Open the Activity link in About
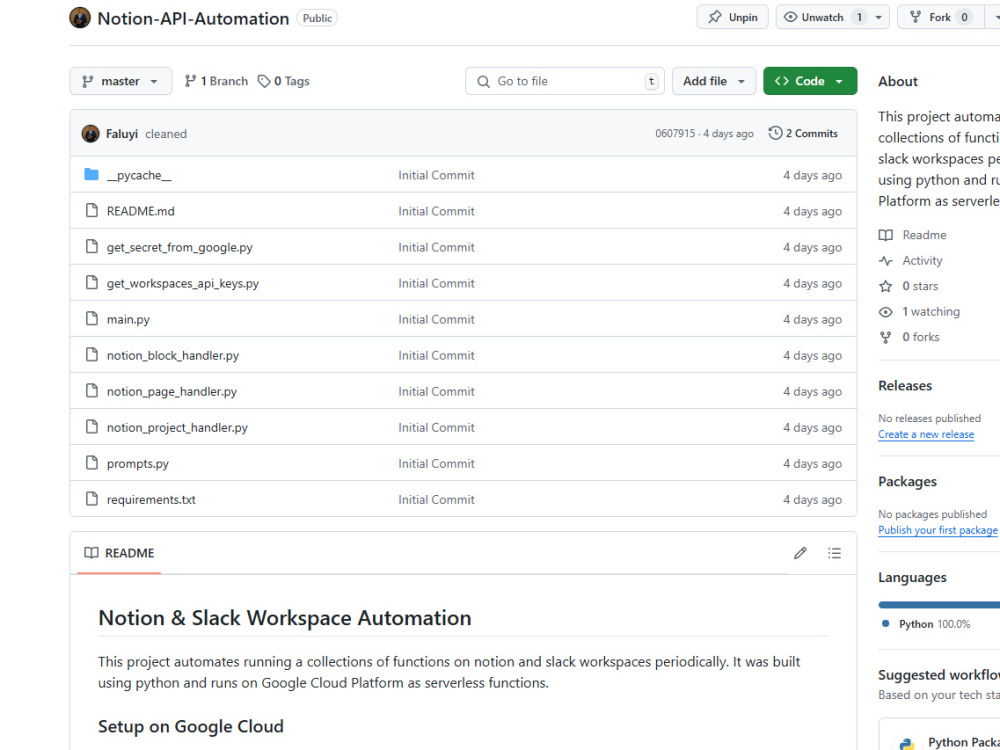The width and height of the screenshot is (1000, 750). [x=910, y=260]
